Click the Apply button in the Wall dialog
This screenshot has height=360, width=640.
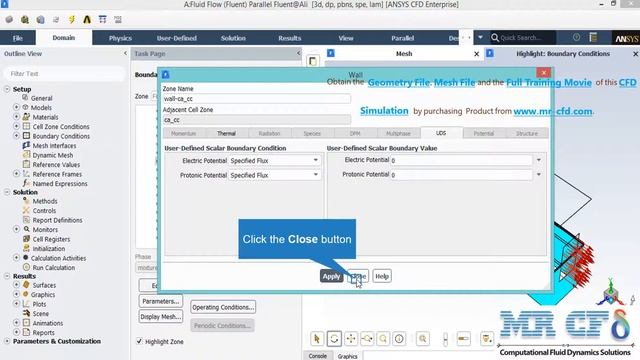(x=331, y=276)
